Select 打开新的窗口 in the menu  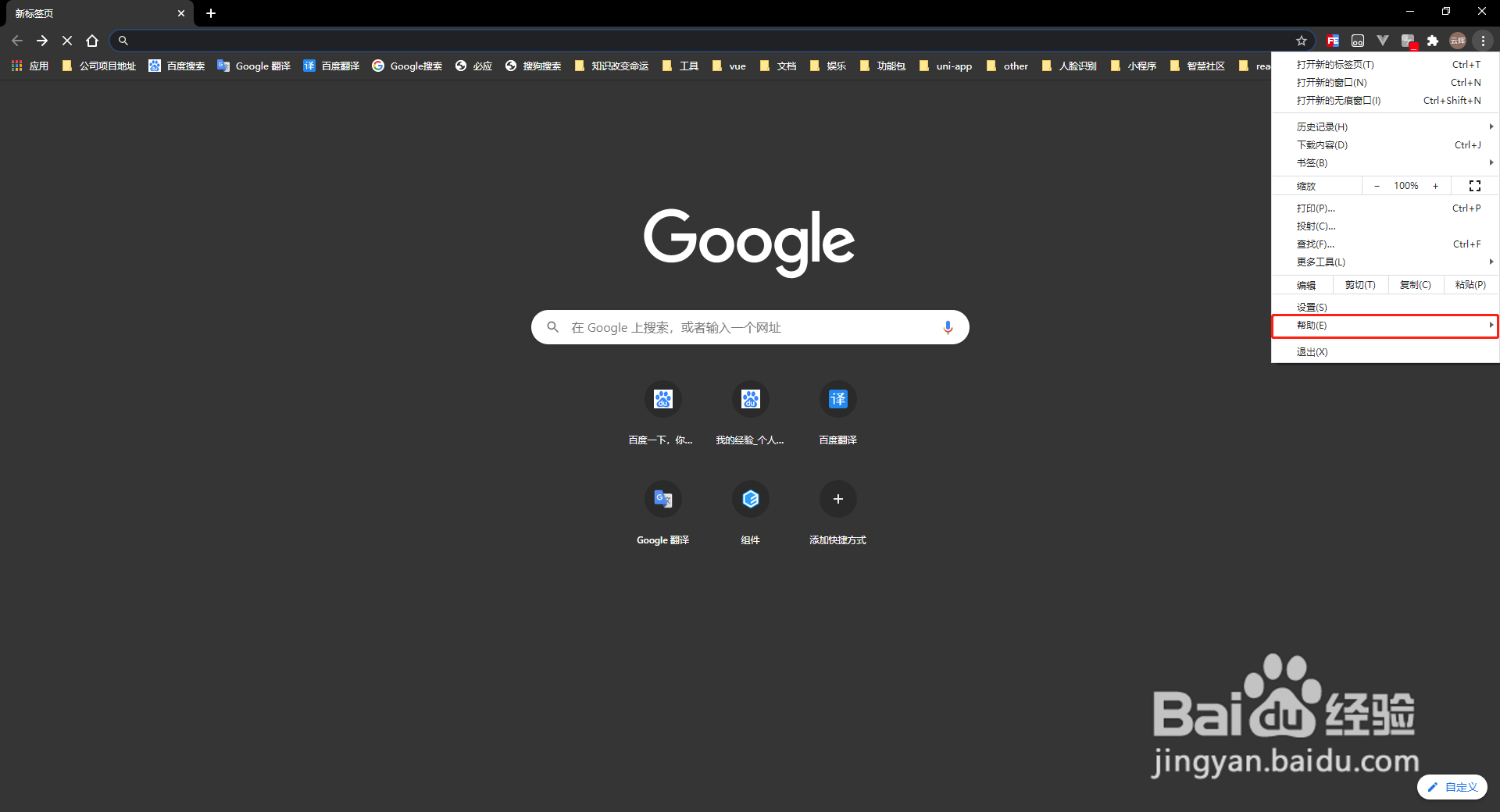point(1385,83)
